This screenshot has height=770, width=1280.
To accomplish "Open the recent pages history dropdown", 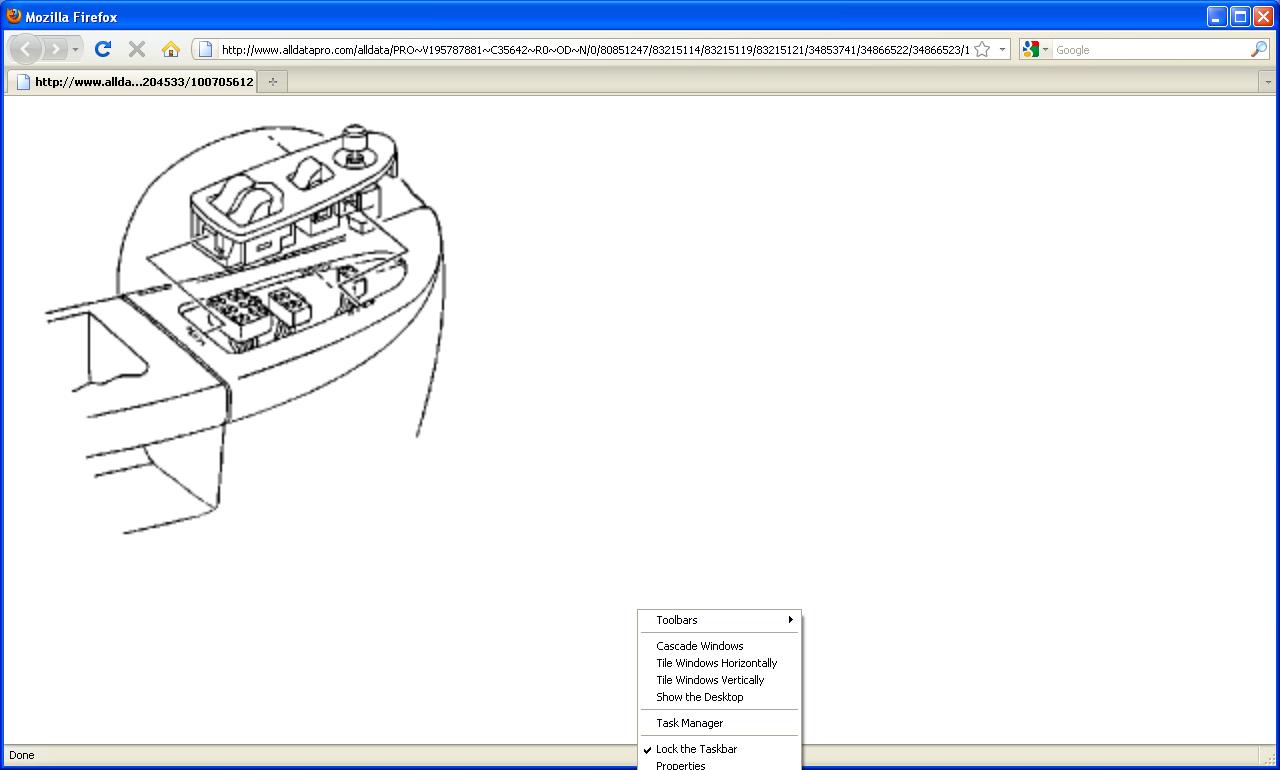I will 75,49.
